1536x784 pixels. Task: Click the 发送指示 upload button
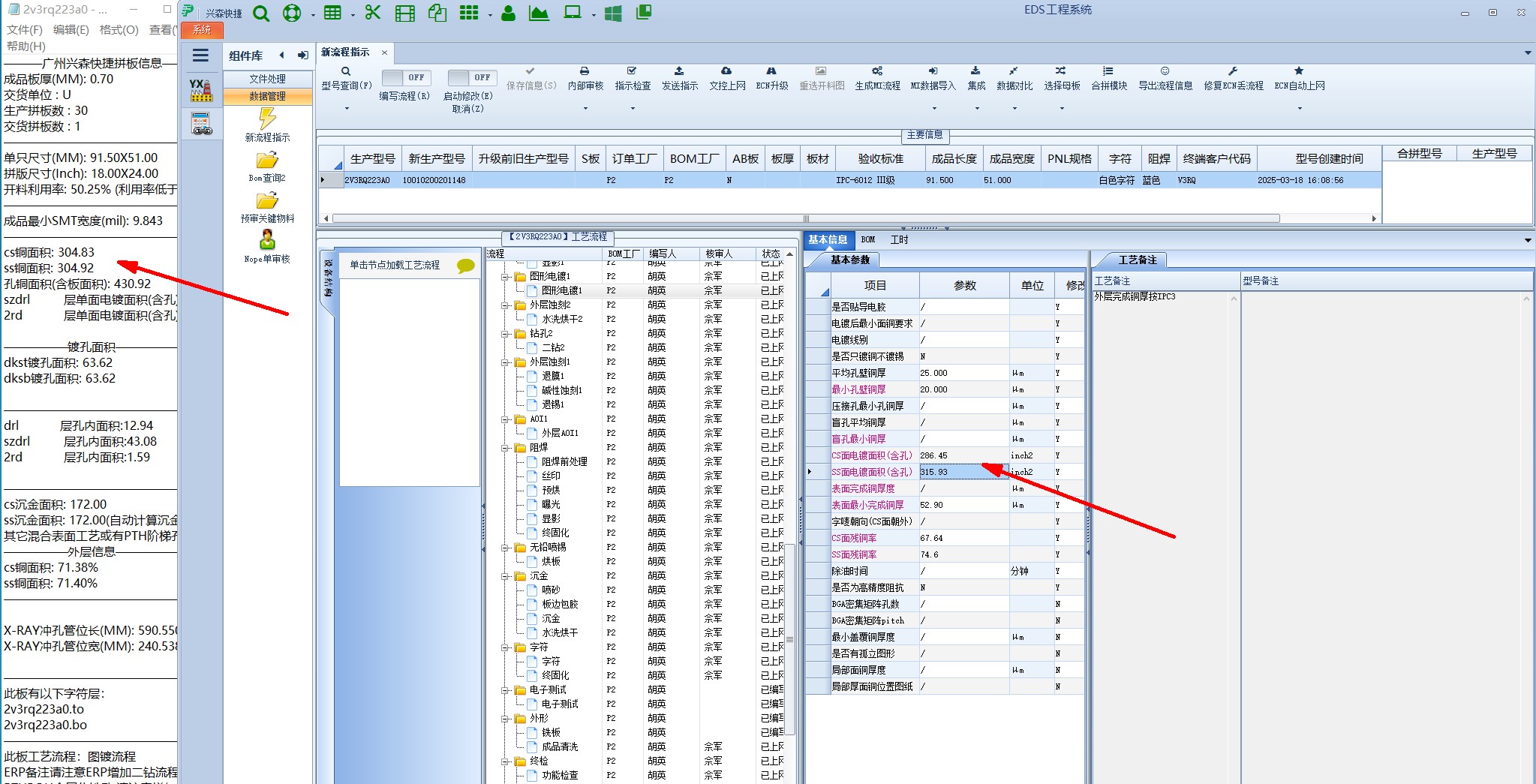(680, 79)
